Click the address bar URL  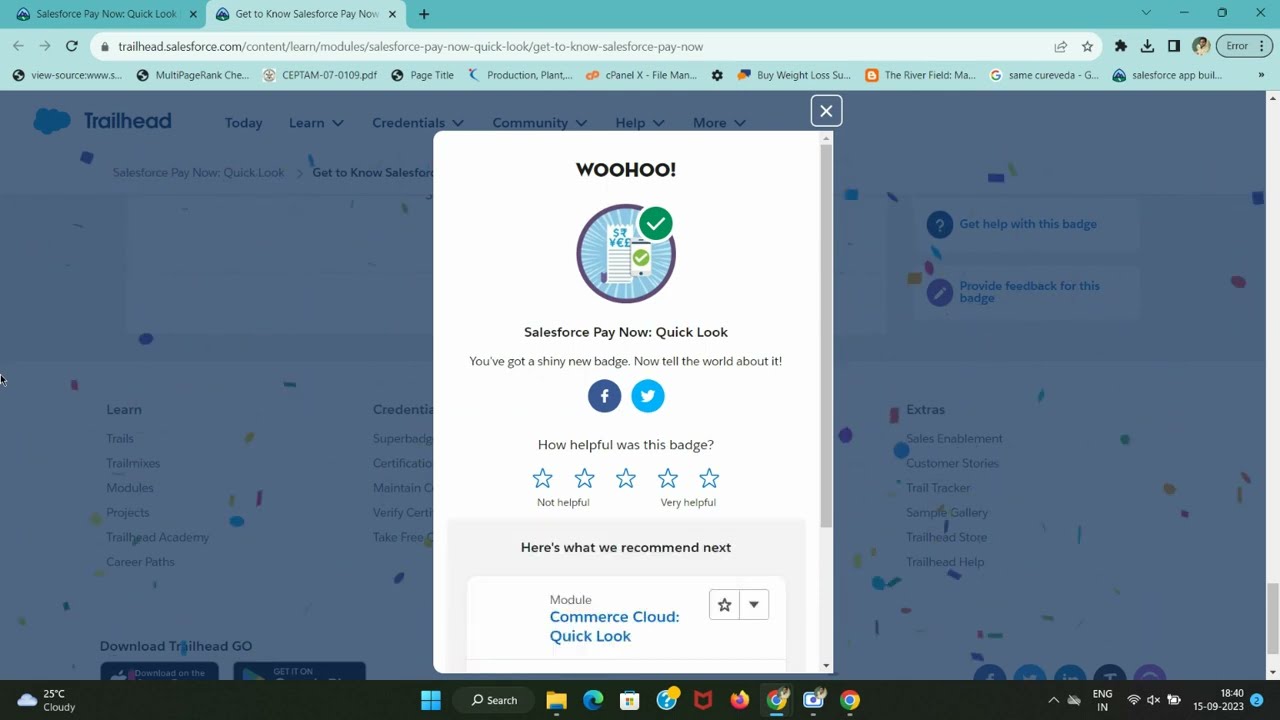pos(410,46)
